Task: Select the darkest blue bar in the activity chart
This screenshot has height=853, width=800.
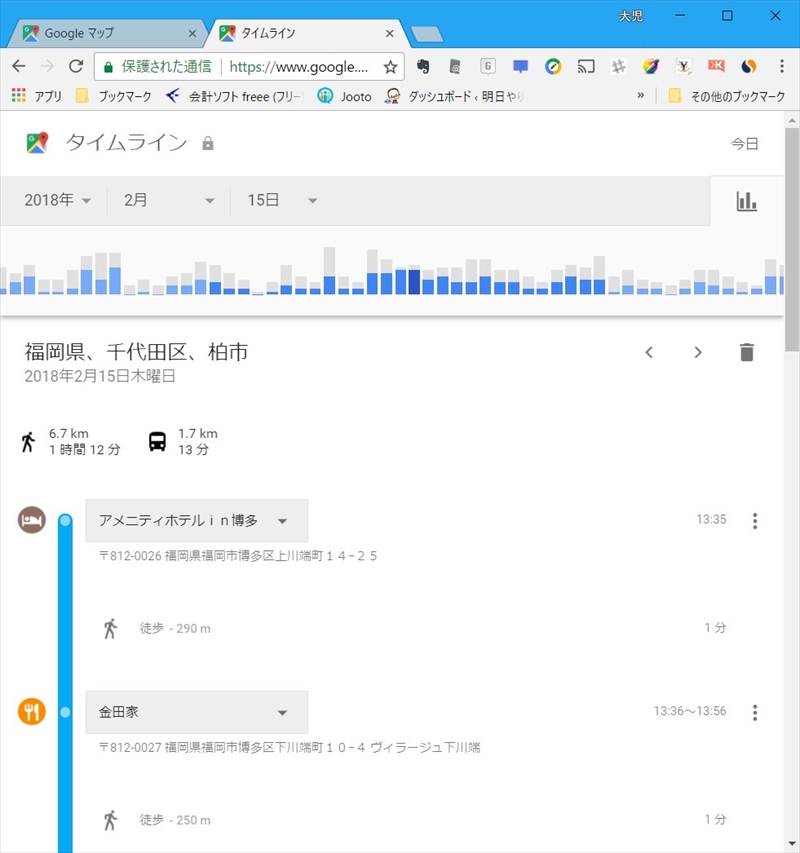Action: tap(414, 282)
